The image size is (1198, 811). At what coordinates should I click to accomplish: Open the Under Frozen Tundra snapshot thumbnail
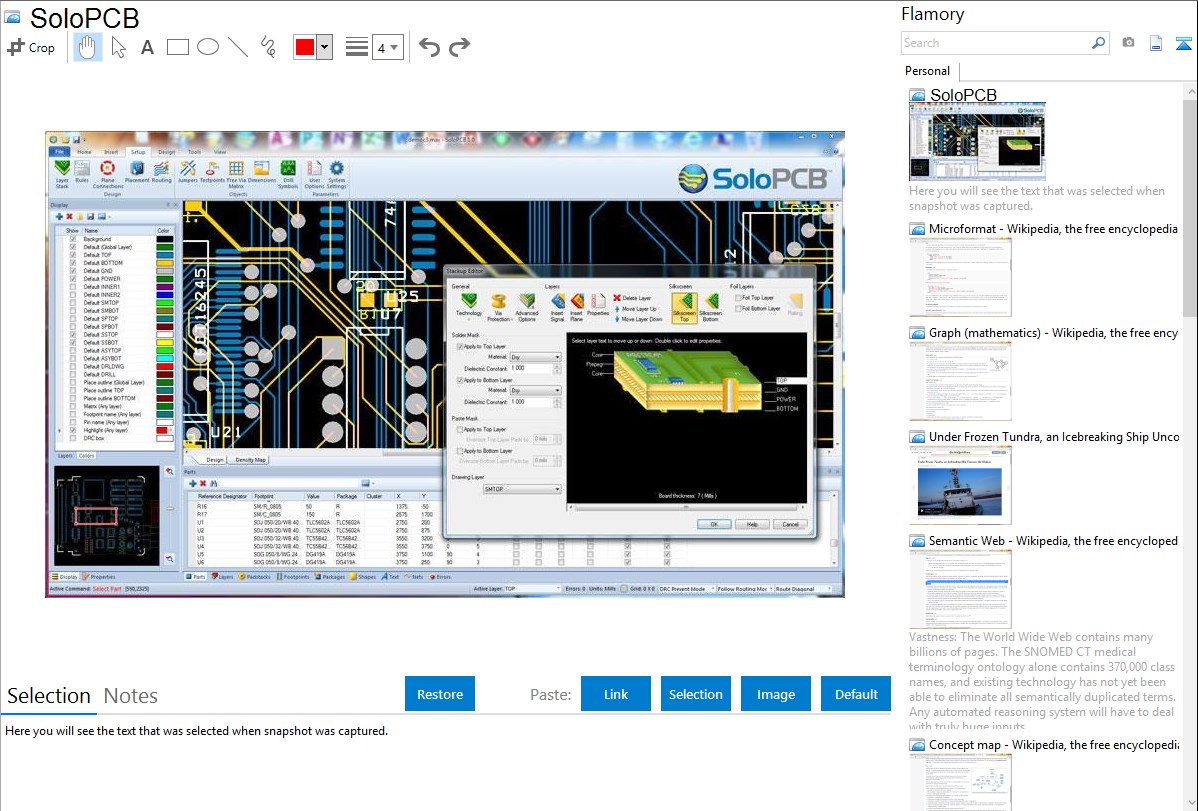coord(960,485)
